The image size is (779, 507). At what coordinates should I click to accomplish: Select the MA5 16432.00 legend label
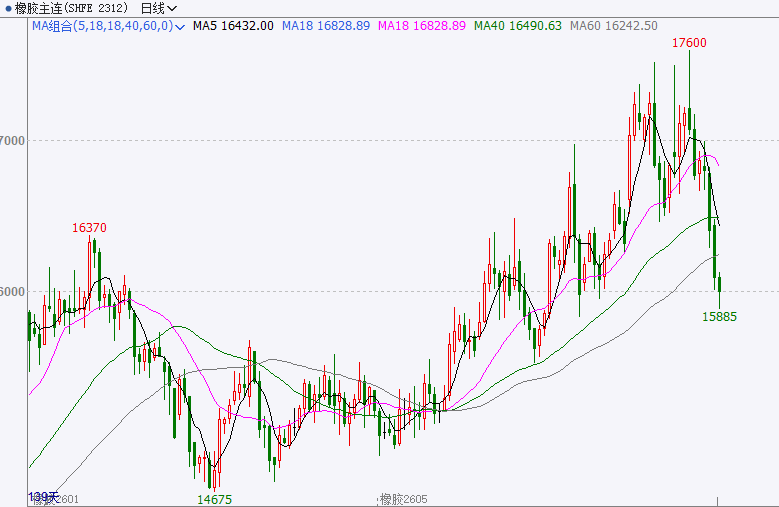[x=233, y=25]
